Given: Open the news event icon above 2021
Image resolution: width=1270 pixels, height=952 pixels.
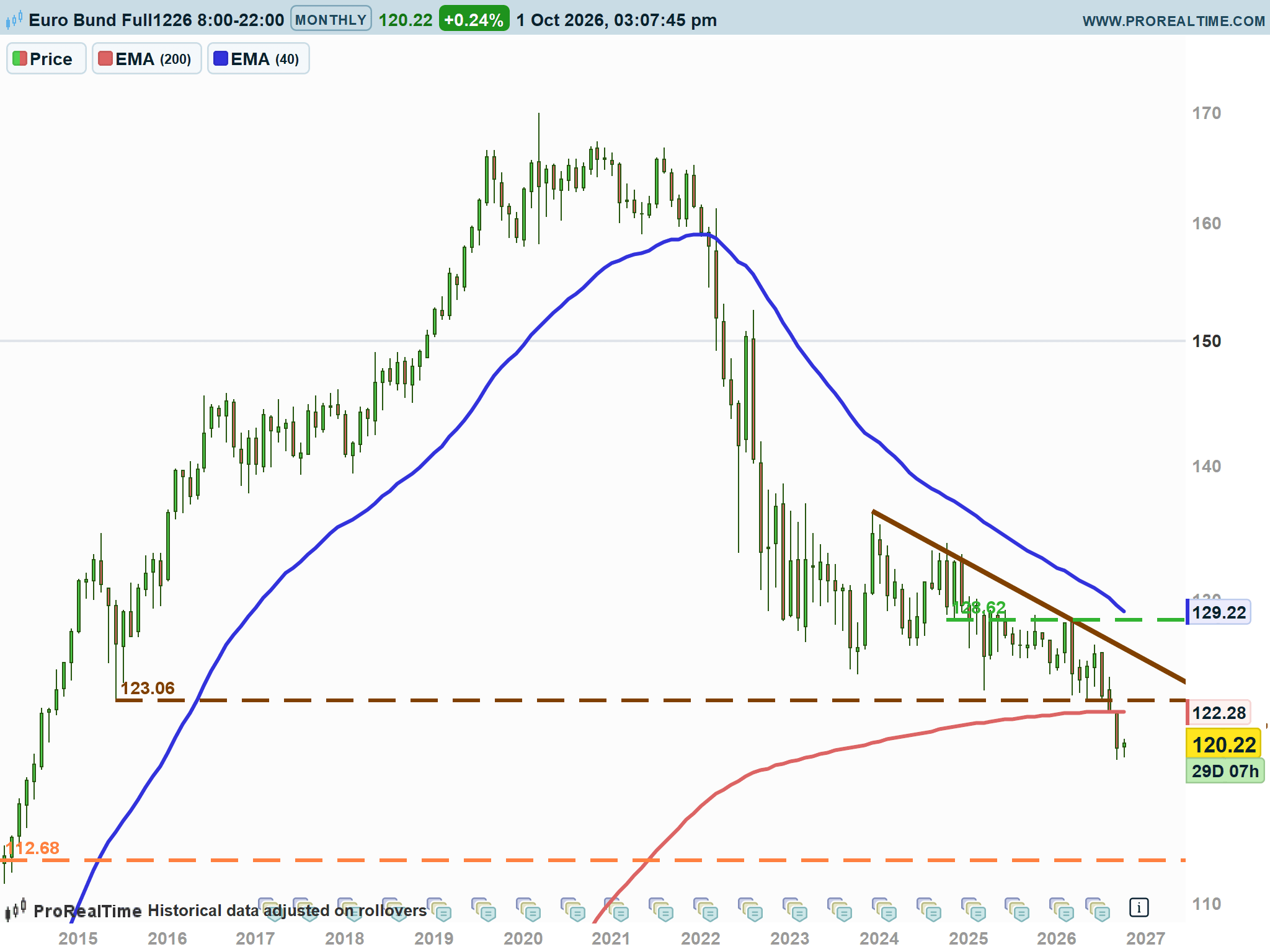Looking at the screenshot, I should pyautogui.click(x=617, y=909).
